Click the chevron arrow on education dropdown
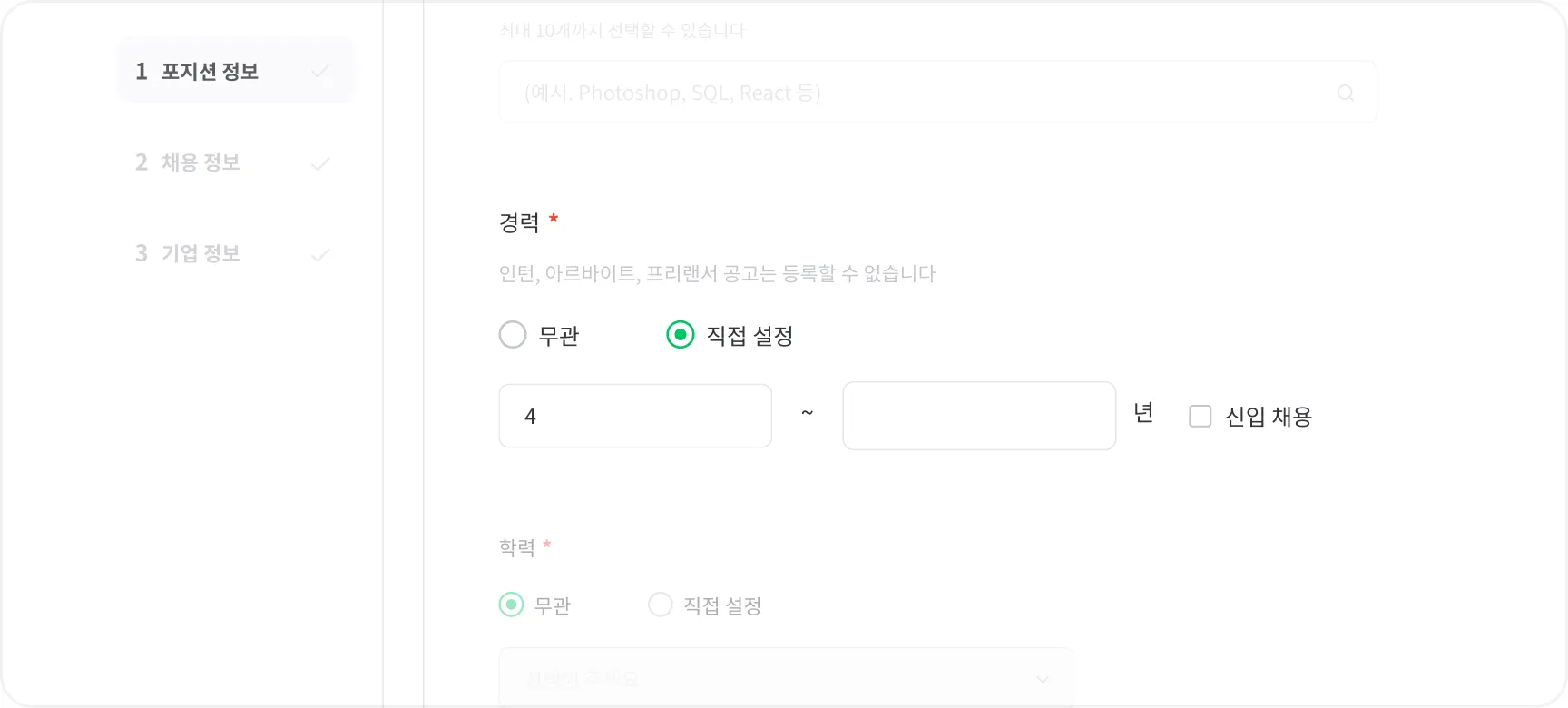This screenshot has width=1568, height=708. tap(1043, 679)
